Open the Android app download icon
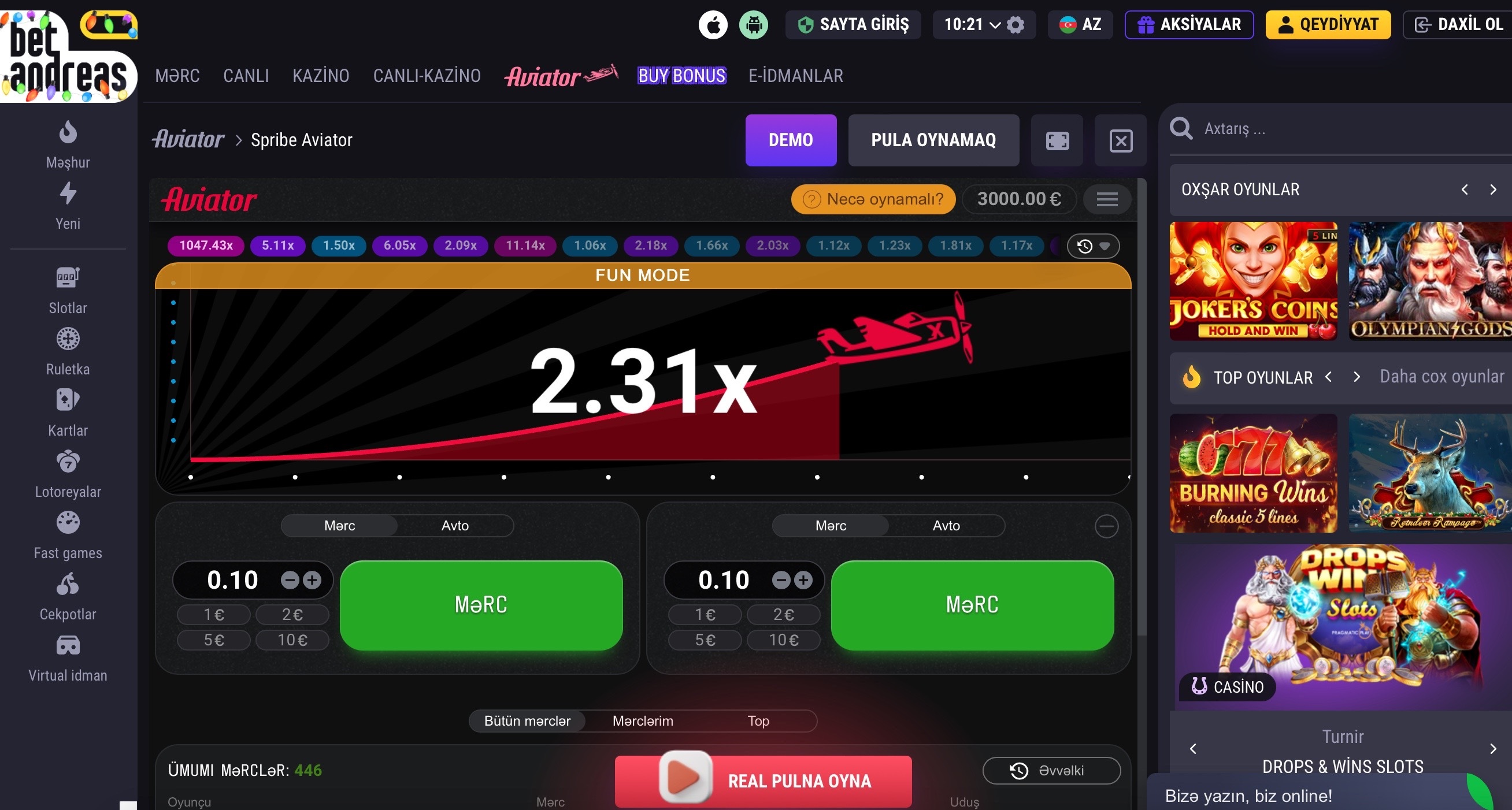Image resolution: width=1512 pixels, height=810 pixels. 754,25
